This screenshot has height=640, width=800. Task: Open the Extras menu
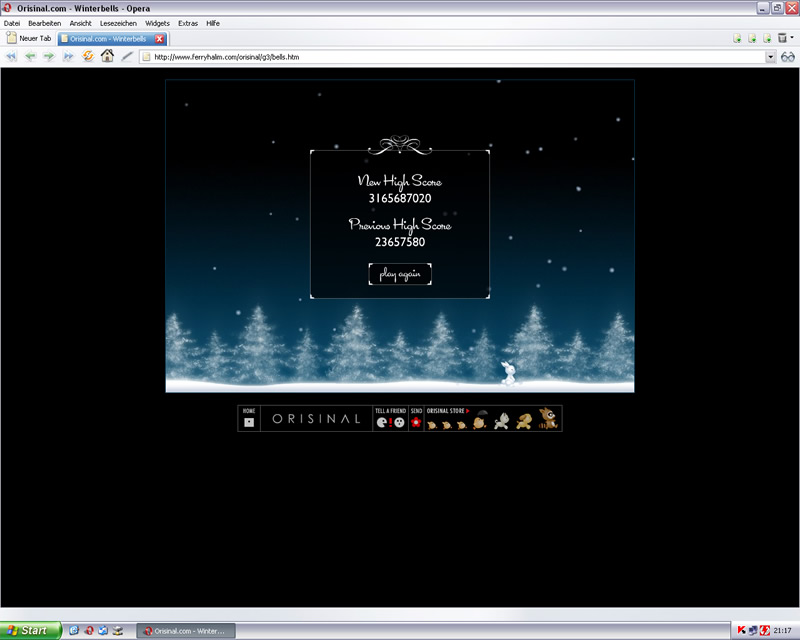pyautogui.click(x=188, y=23)
